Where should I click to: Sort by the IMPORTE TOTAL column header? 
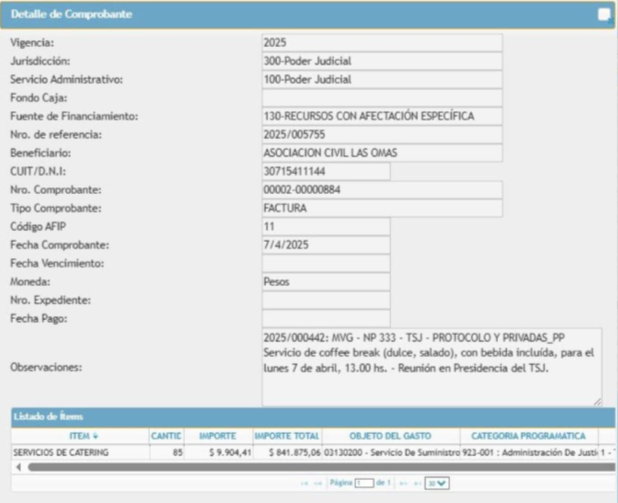coord(287,436)
